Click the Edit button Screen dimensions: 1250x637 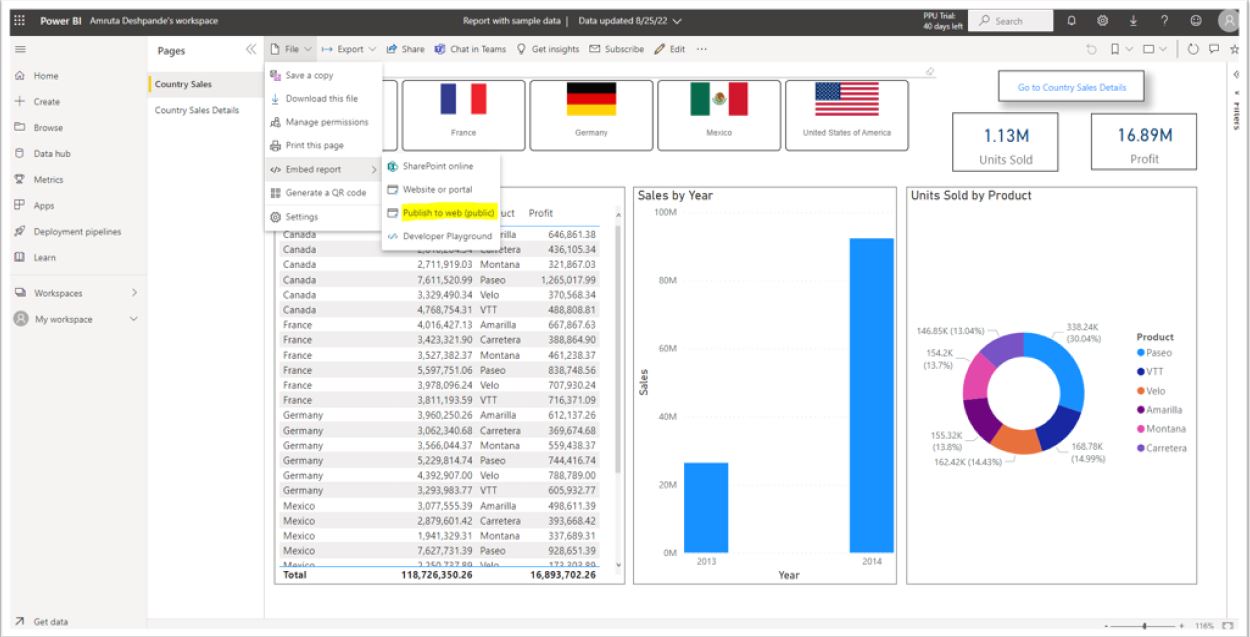pos(669,49)
